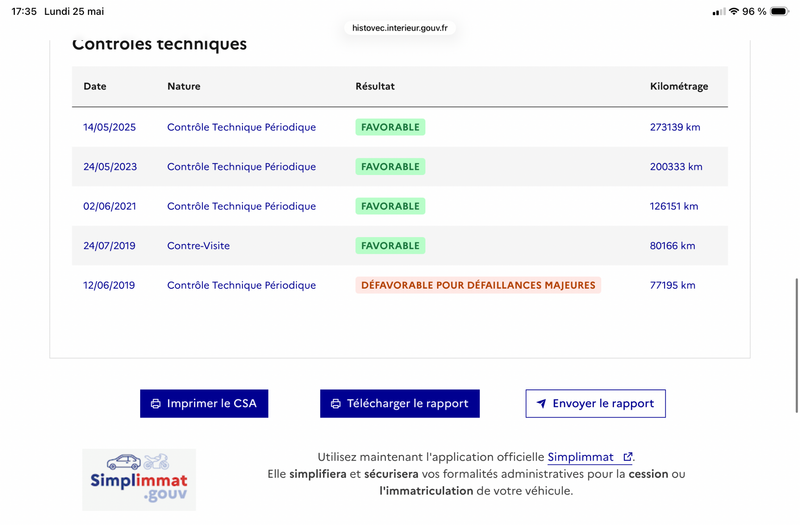Click the printer icon in Imprimer le CSA

pos(156,404)
